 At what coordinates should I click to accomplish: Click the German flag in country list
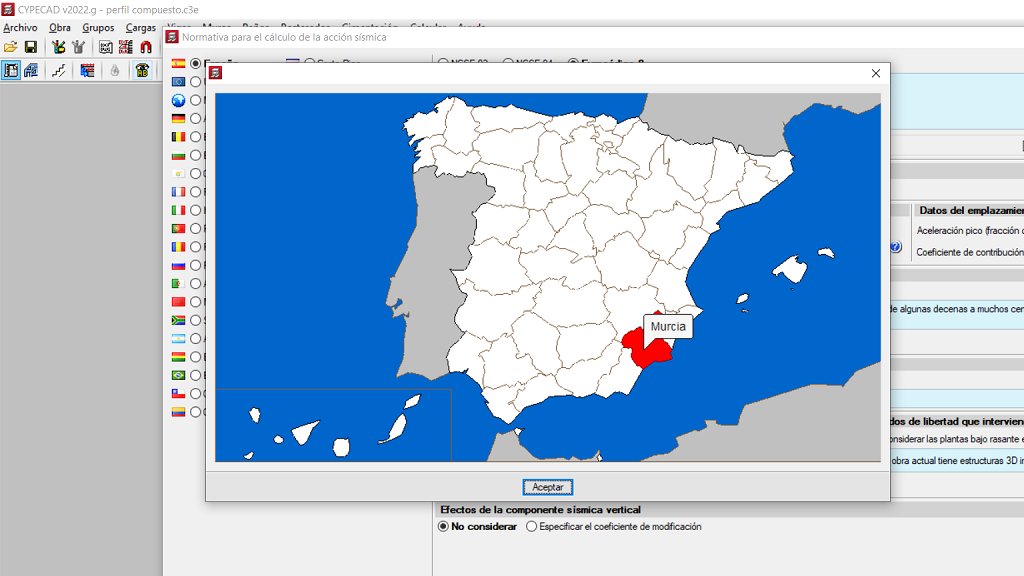(179, 118)
